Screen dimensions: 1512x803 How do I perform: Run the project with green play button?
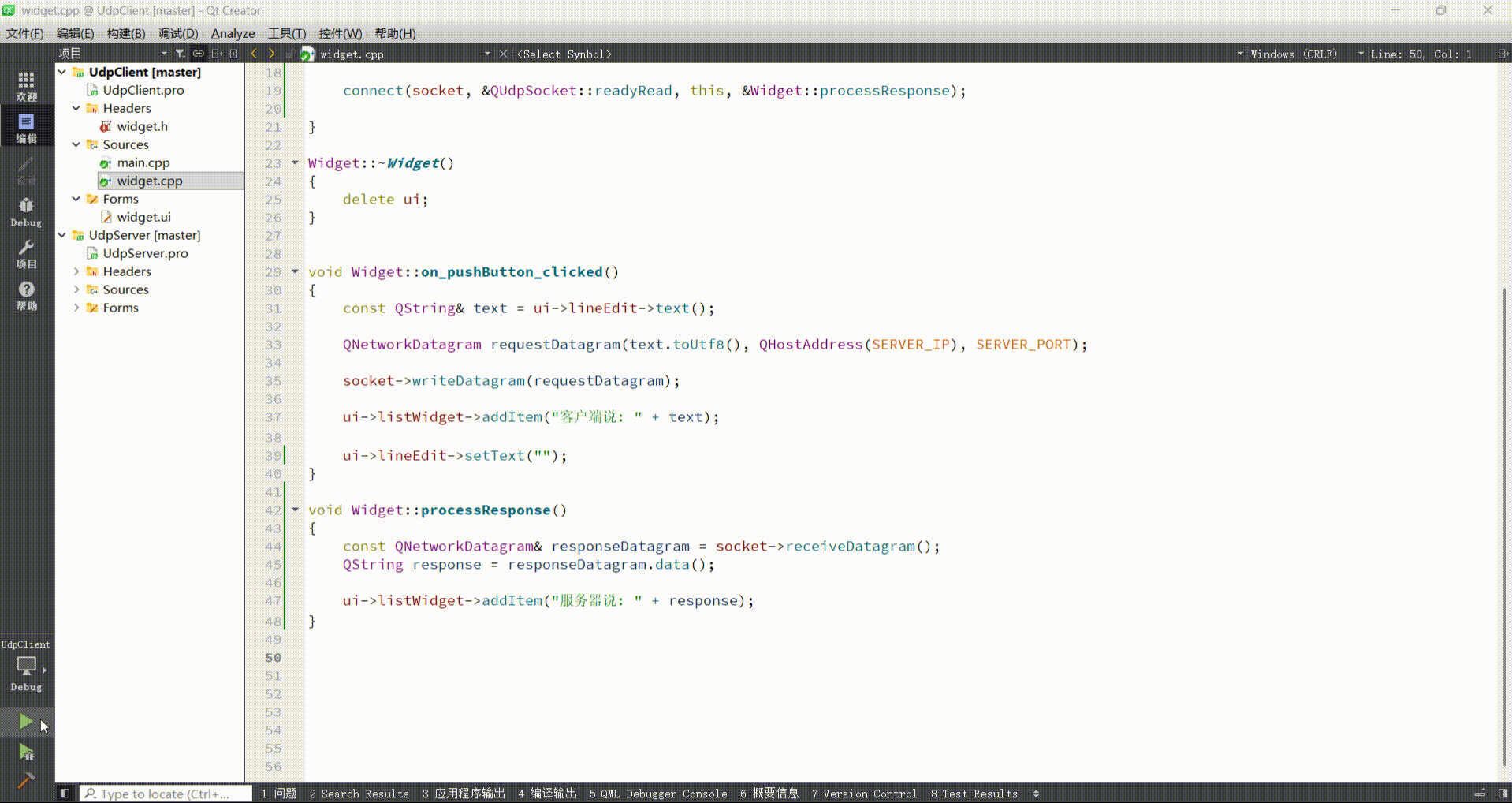coord(25,721)
